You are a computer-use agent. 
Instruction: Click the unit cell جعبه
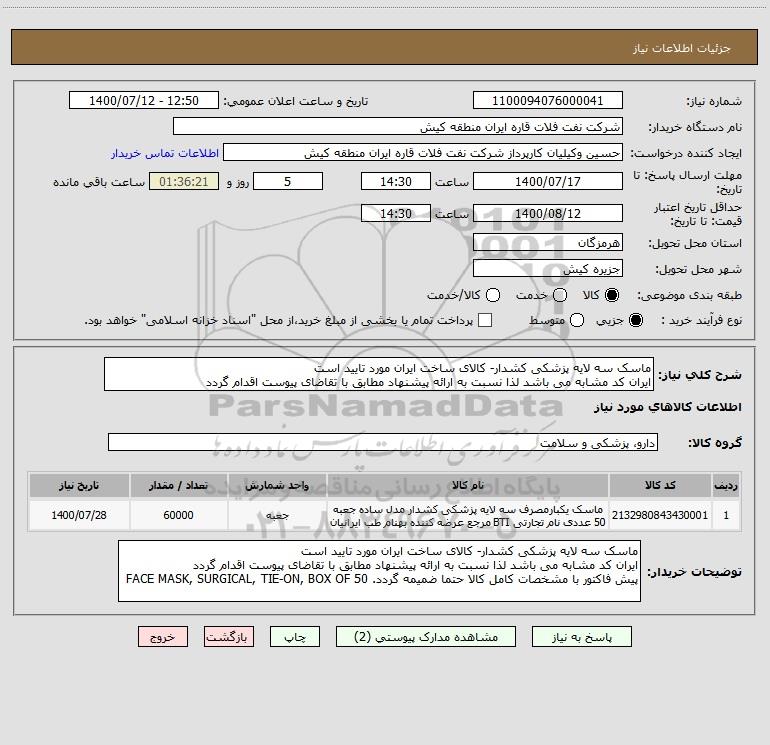click(x=277, y=515)
